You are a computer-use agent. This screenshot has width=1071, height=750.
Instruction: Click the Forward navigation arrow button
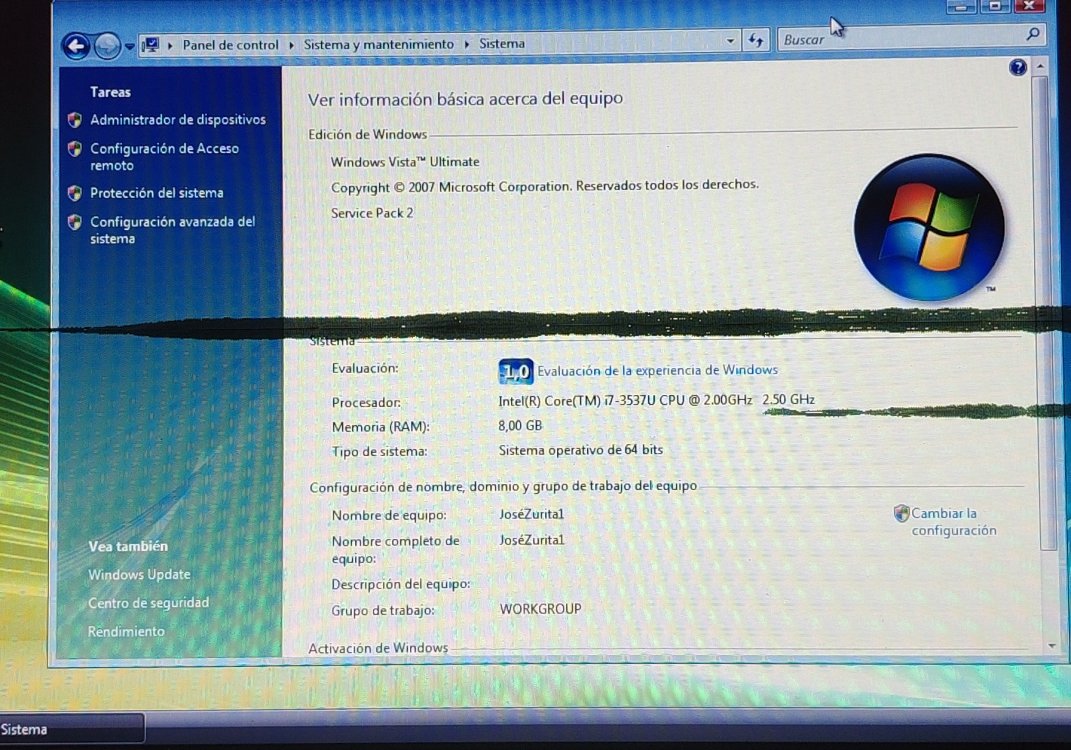(107, 45)
